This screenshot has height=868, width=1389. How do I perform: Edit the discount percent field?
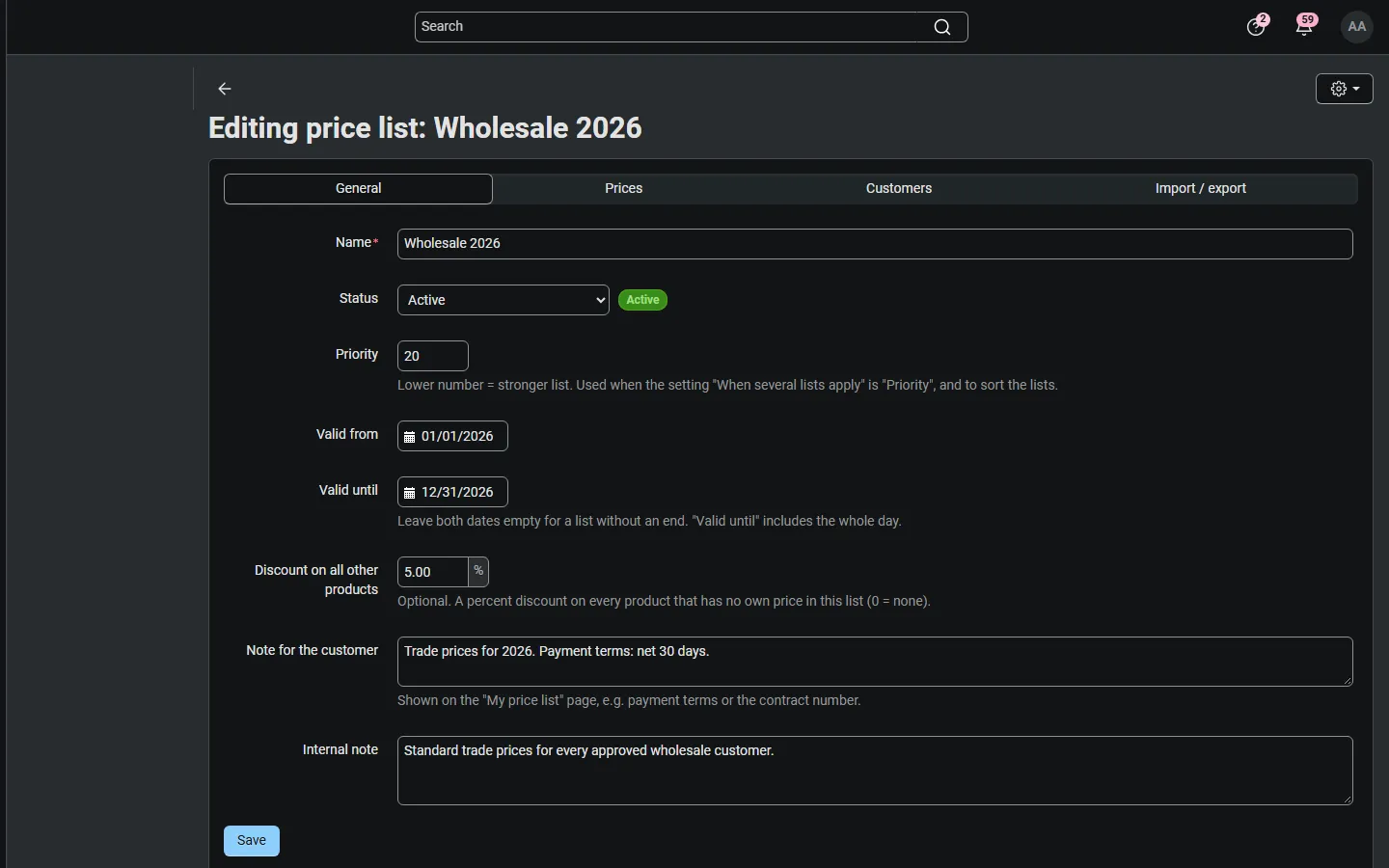point(433,572)
